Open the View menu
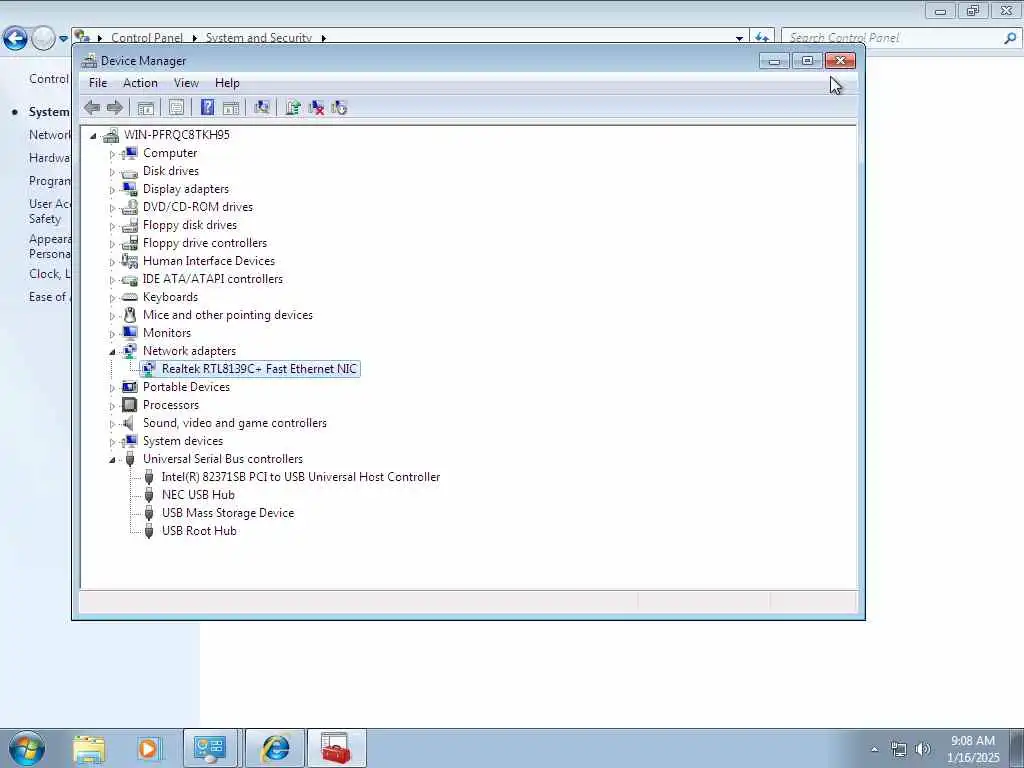The image size is (1024, 768). [186, 83]
